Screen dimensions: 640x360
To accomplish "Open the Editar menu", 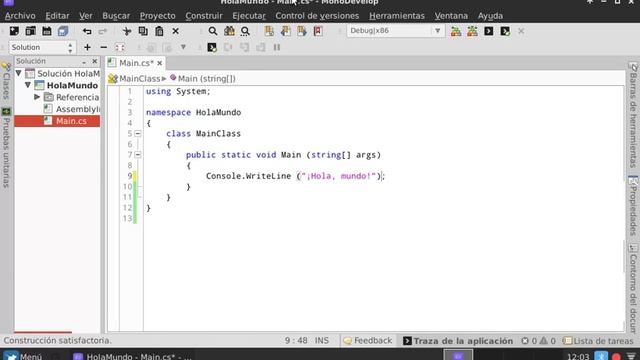I will pos(57,16).
